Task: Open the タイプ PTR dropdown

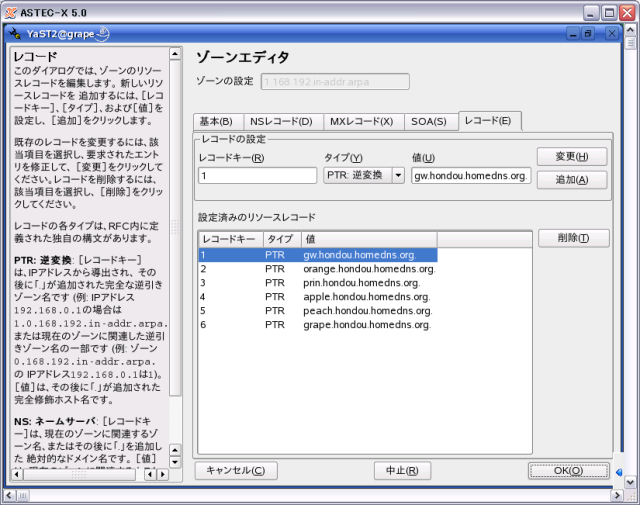Action: coord(397,176)
